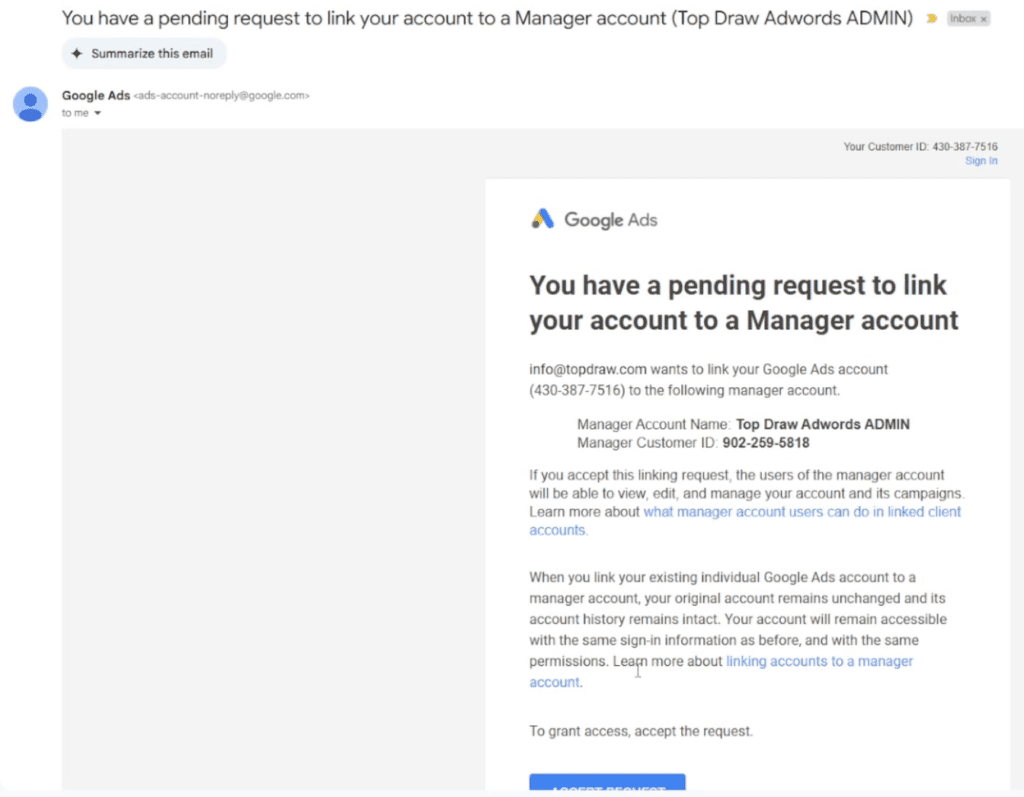Click the blue Accept Request button

tap(607, 783)
